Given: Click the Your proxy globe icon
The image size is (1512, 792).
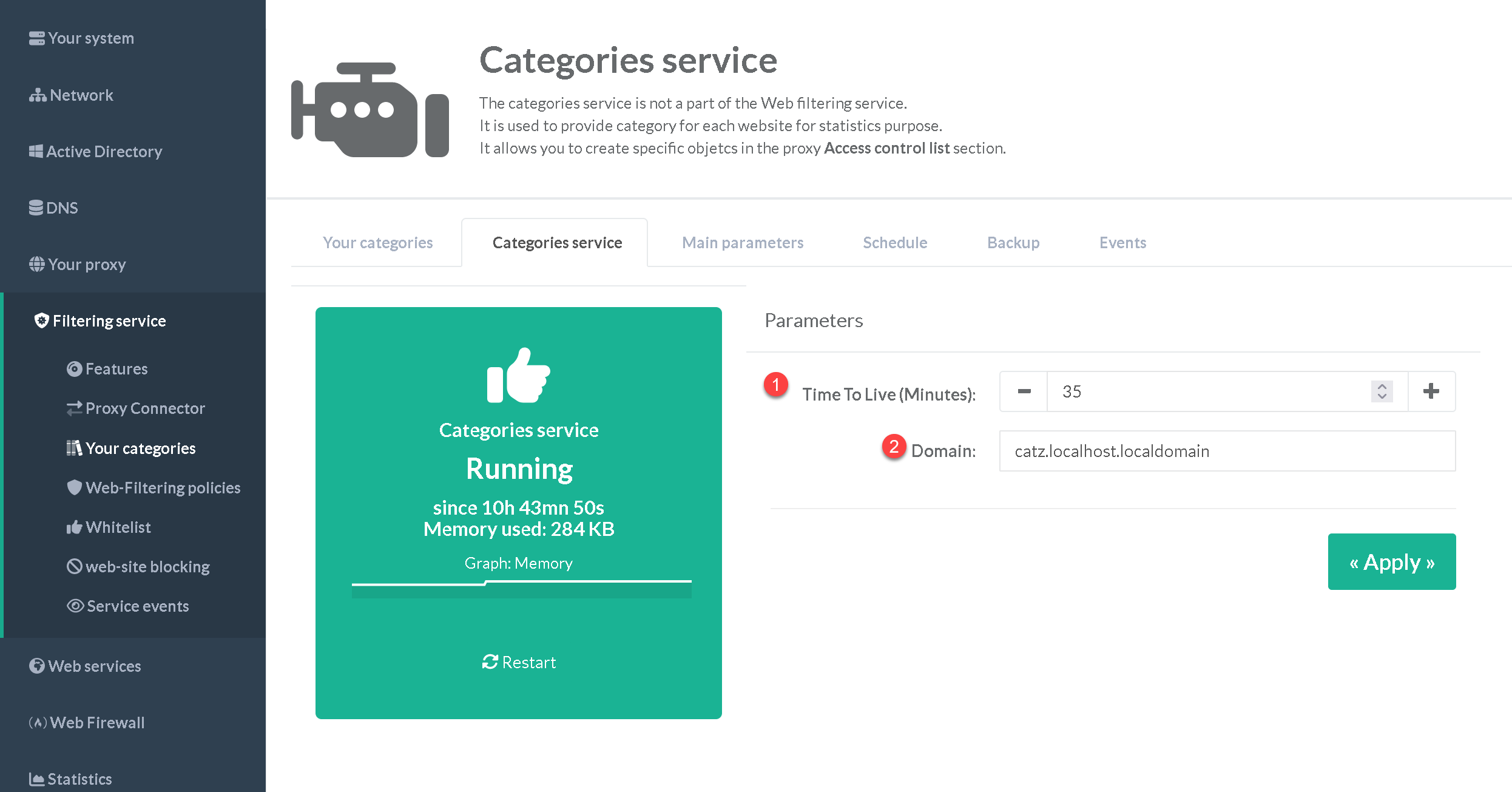Looking at the screenshot, I should (x=36, y=265).
